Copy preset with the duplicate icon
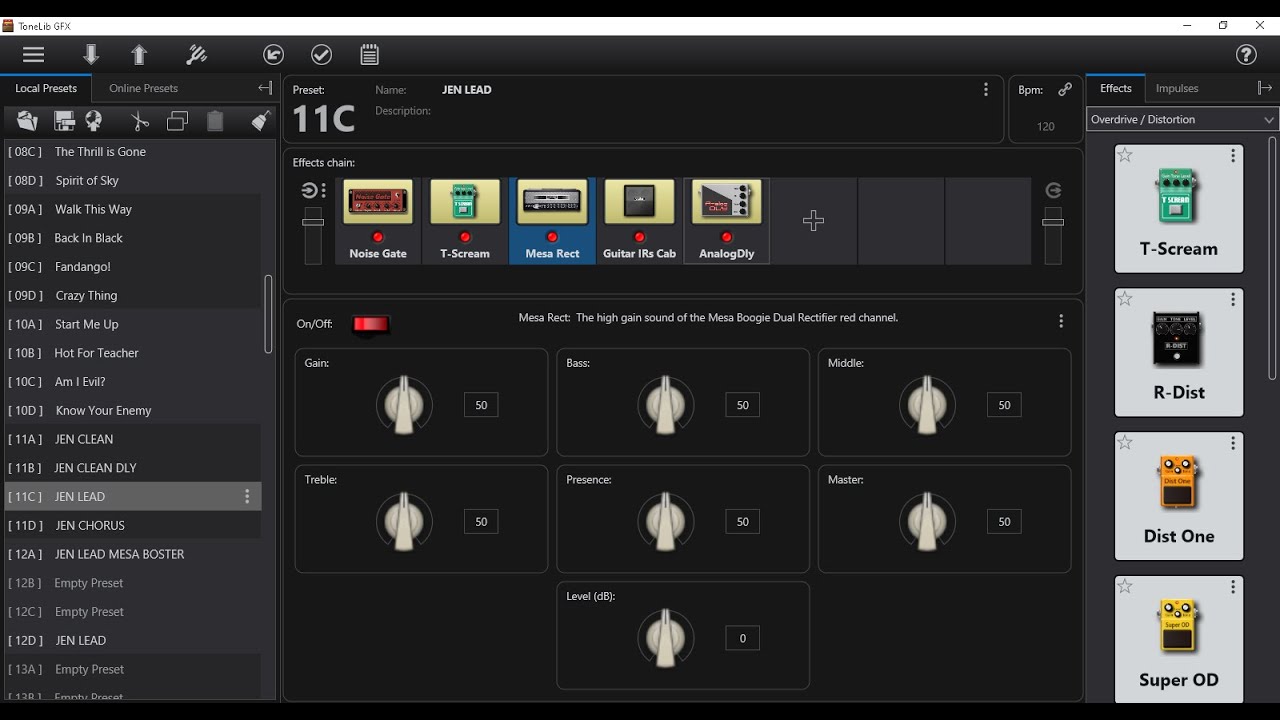This screenshot has width=1280, height=720. 178,121
